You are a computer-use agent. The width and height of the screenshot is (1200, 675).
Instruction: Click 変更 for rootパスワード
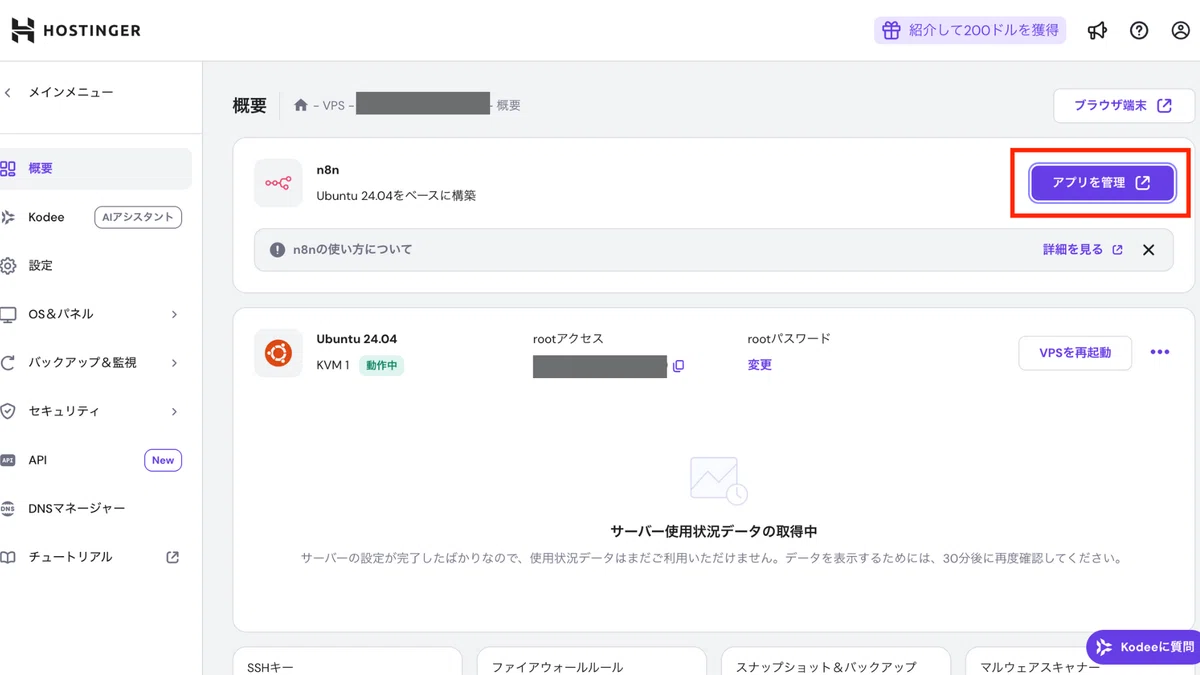760,365
